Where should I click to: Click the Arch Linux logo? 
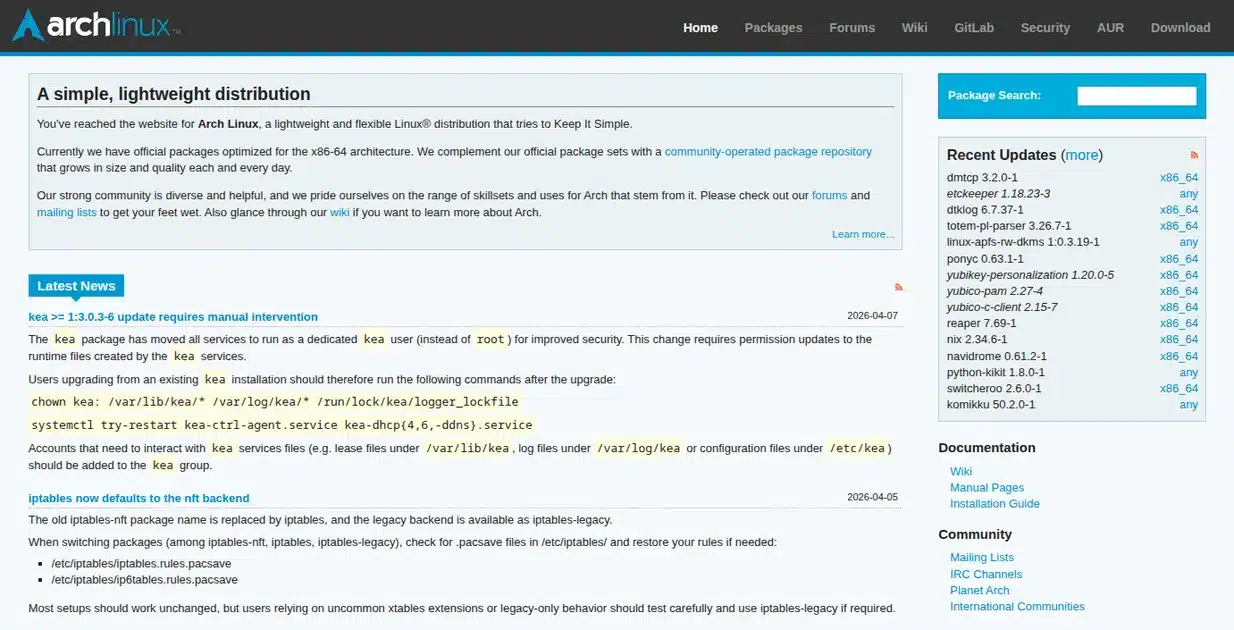click(x=96, y=25)
